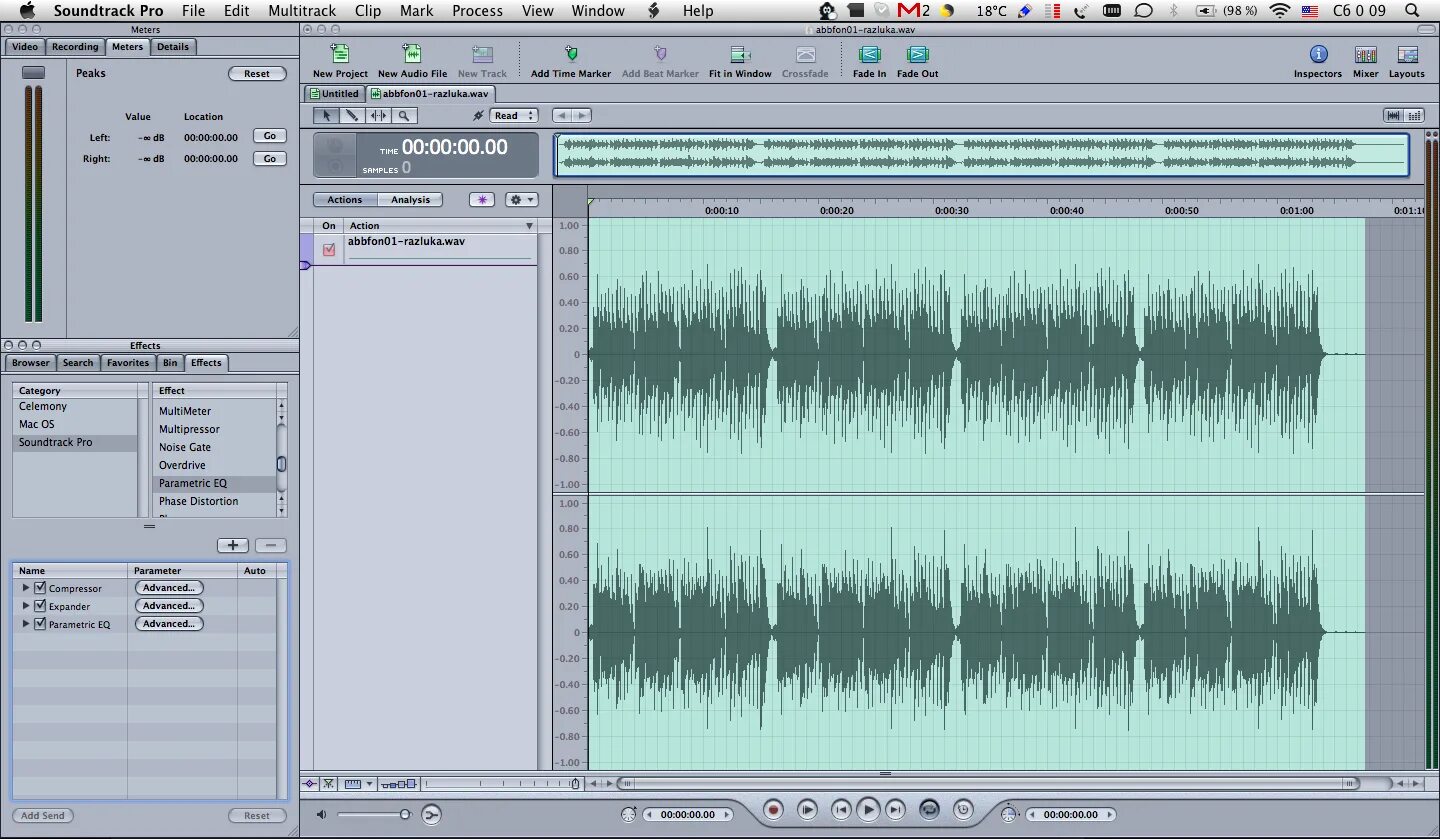Image resolution: width=1440 pixels, height=839 pixels.
Task: Click the Fit in Window icon
Action: [x=740, y=54]
